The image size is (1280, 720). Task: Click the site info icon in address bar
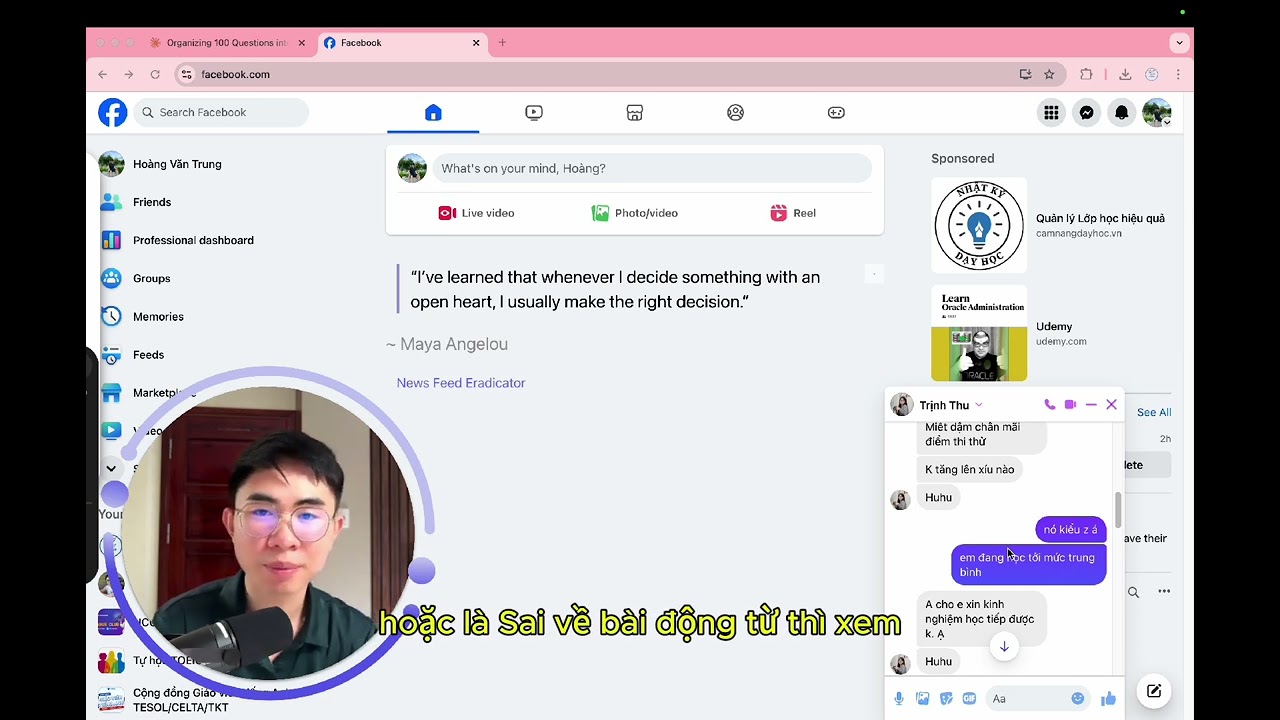(x=186, y=74)
